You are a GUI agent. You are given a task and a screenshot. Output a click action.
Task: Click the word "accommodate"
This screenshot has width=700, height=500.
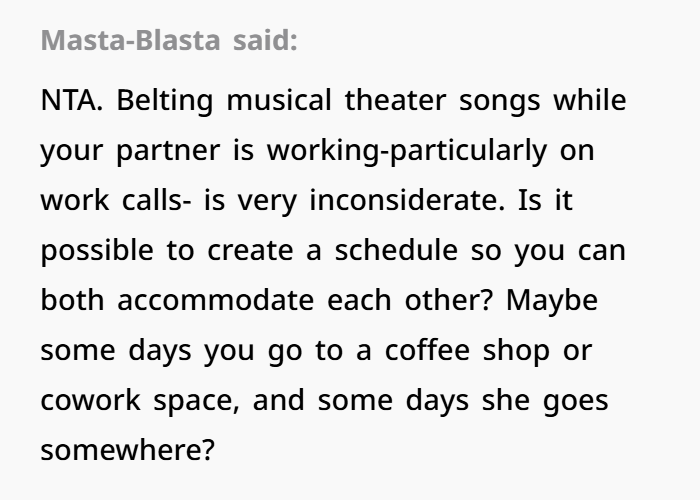point(216,300)
